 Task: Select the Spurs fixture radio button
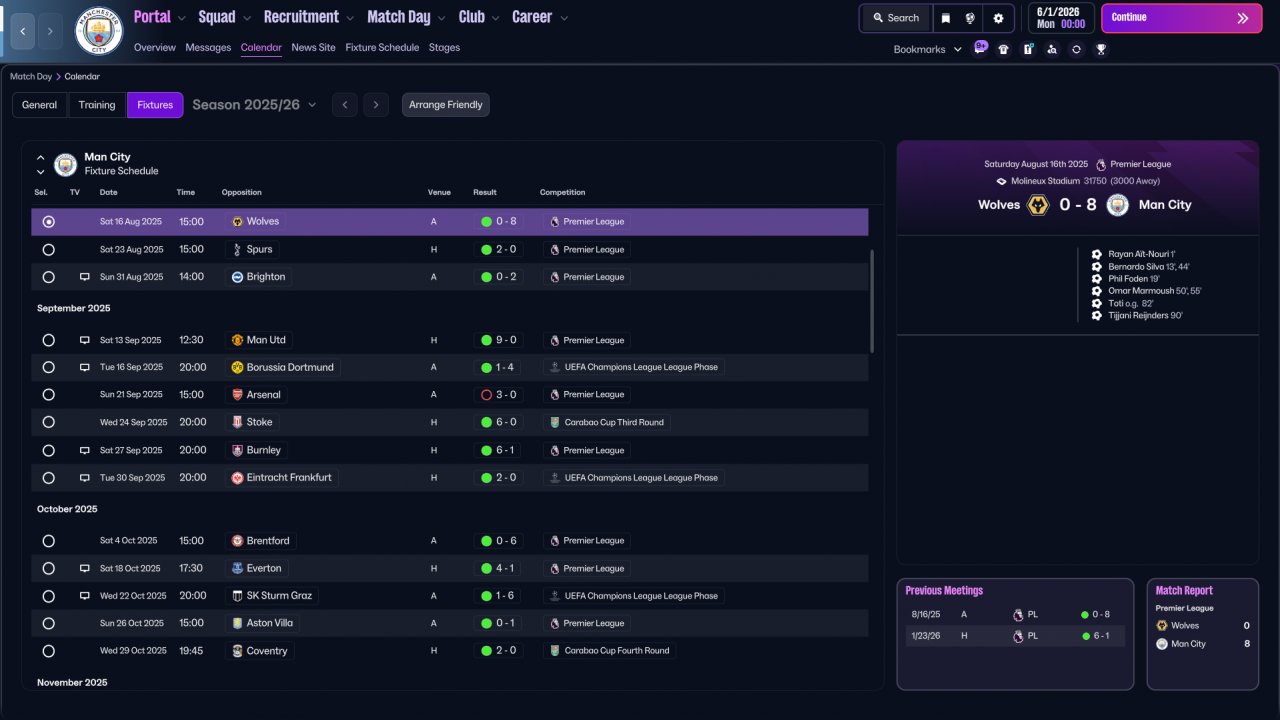point(48,249)
